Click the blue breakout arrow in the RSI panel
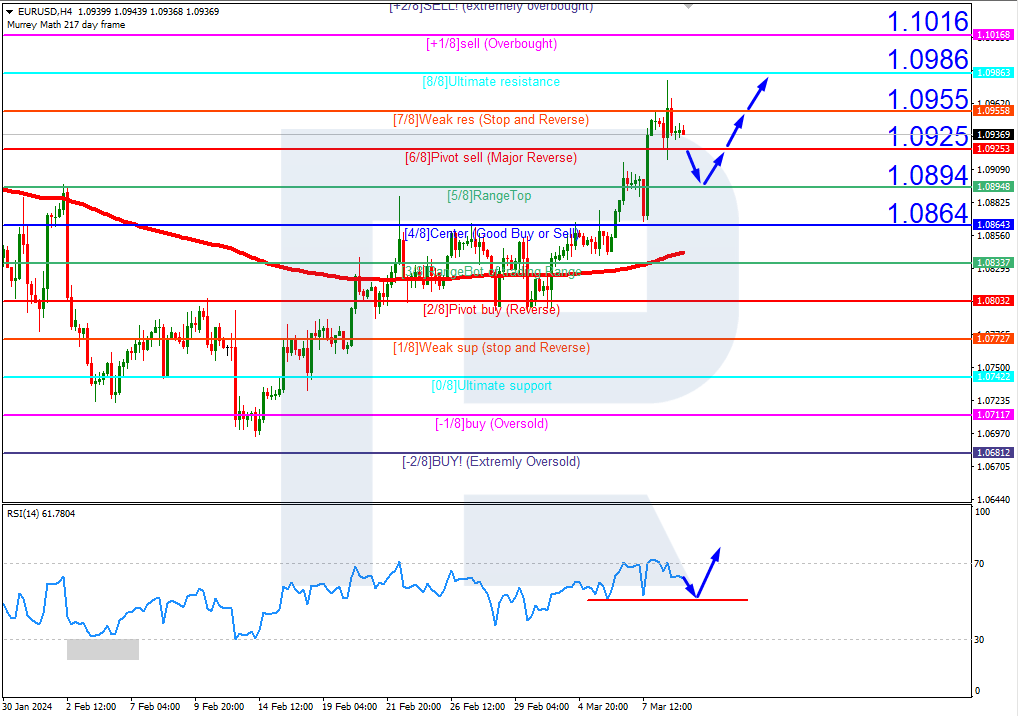 710,570
